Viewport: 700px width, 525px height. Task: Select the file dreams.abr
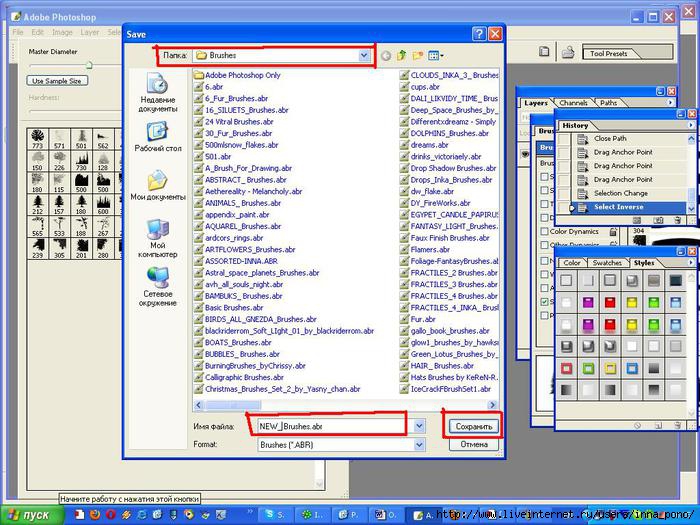[424, 145]
